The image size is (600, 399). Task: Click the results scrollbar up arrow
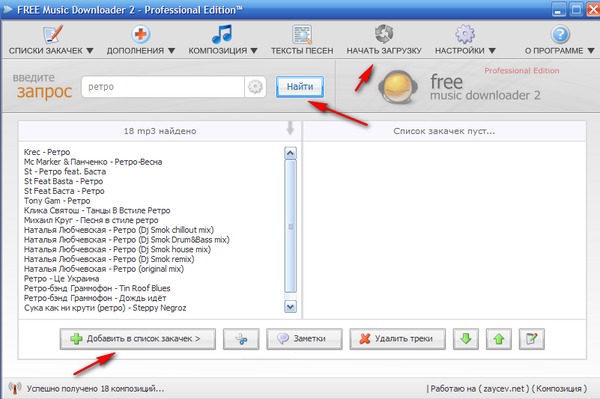[290, 153]
